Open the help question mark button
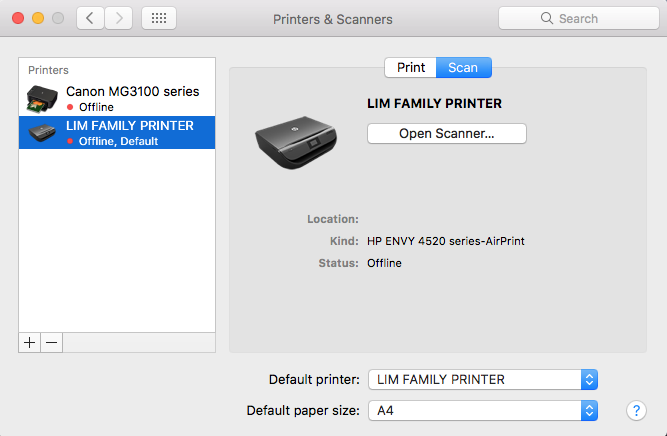Screen dimensions: 667x436 [x=635, y=410]
